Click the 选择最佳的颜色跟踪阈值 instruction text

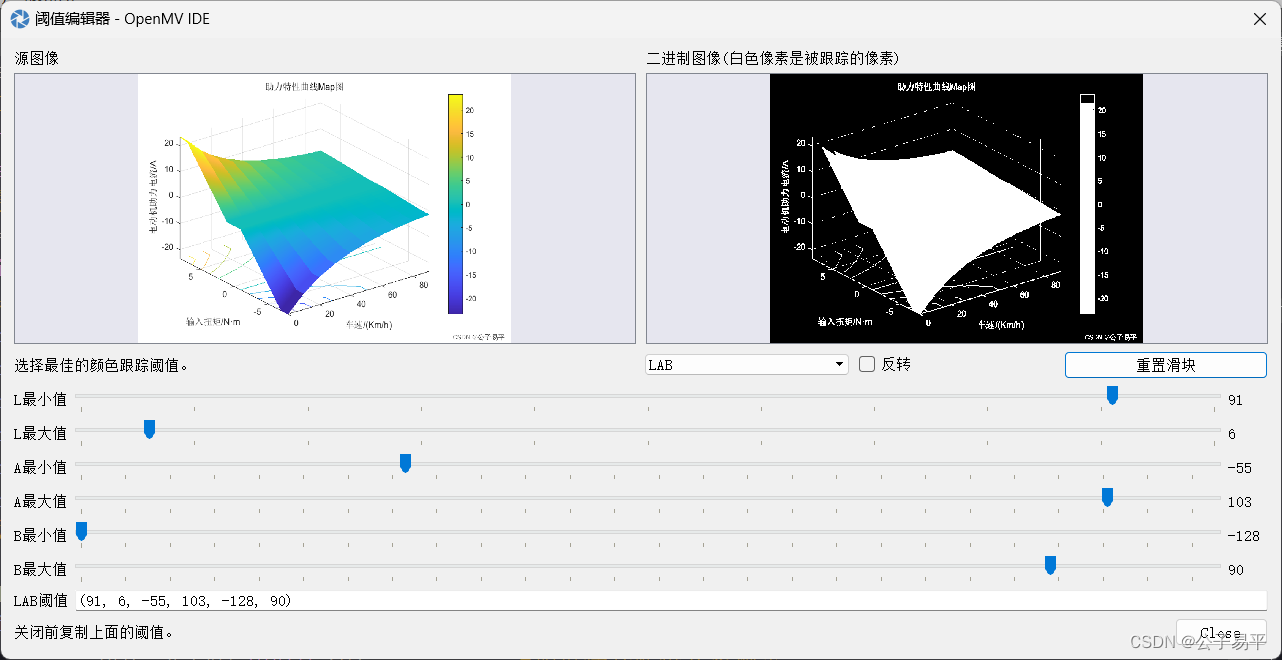coord(102,365)
